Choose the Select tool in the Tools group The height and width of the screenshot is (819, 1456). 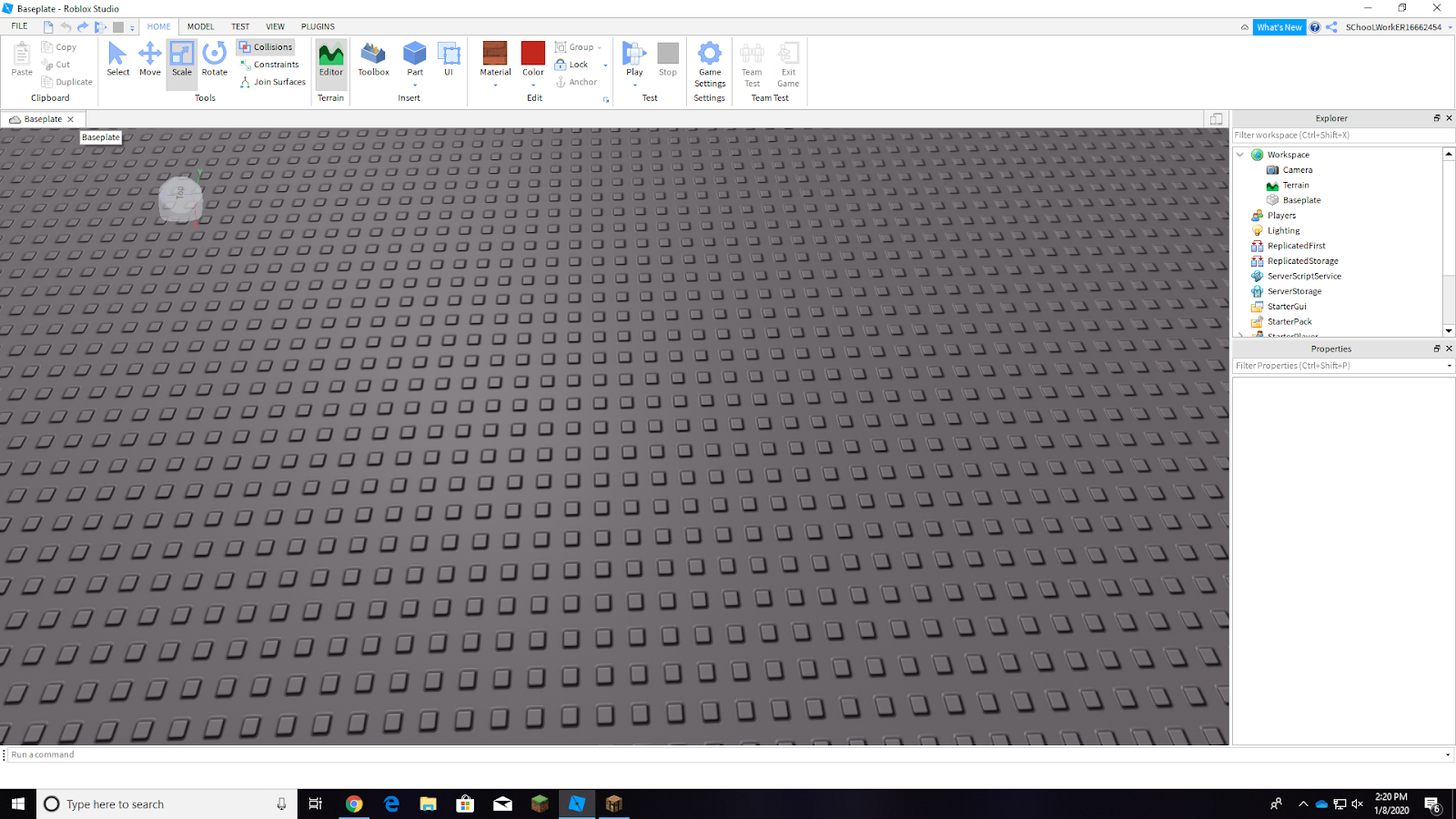[x=118, y=59]
